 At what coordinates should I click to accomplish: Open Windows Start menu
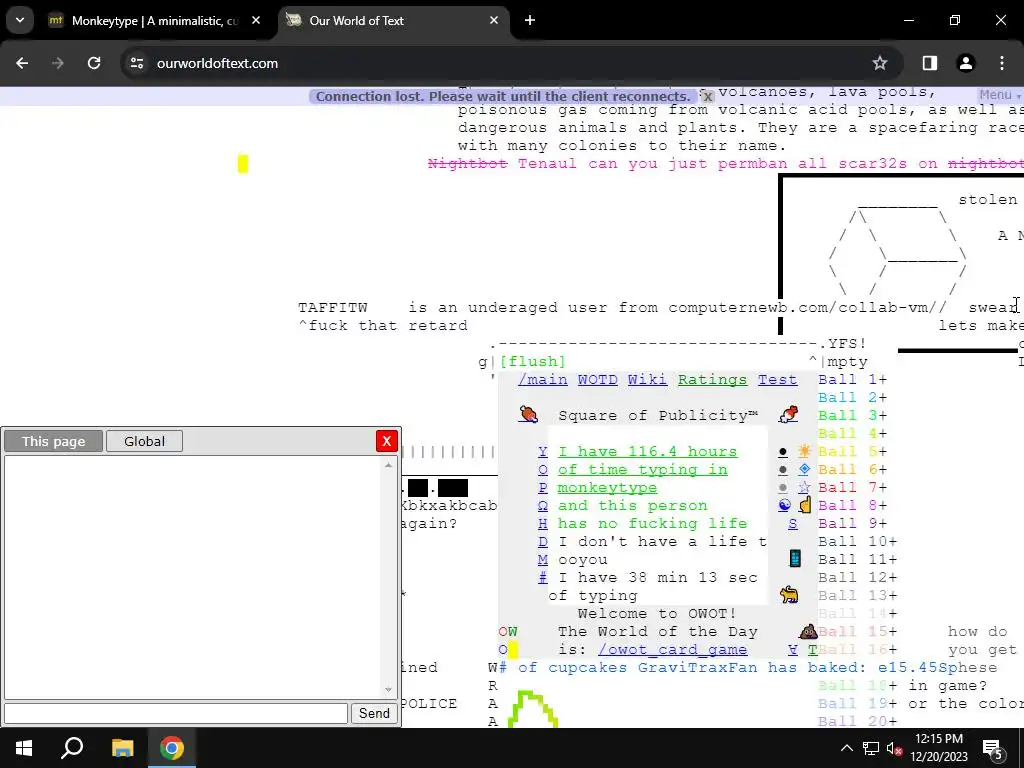click(24, 748)
